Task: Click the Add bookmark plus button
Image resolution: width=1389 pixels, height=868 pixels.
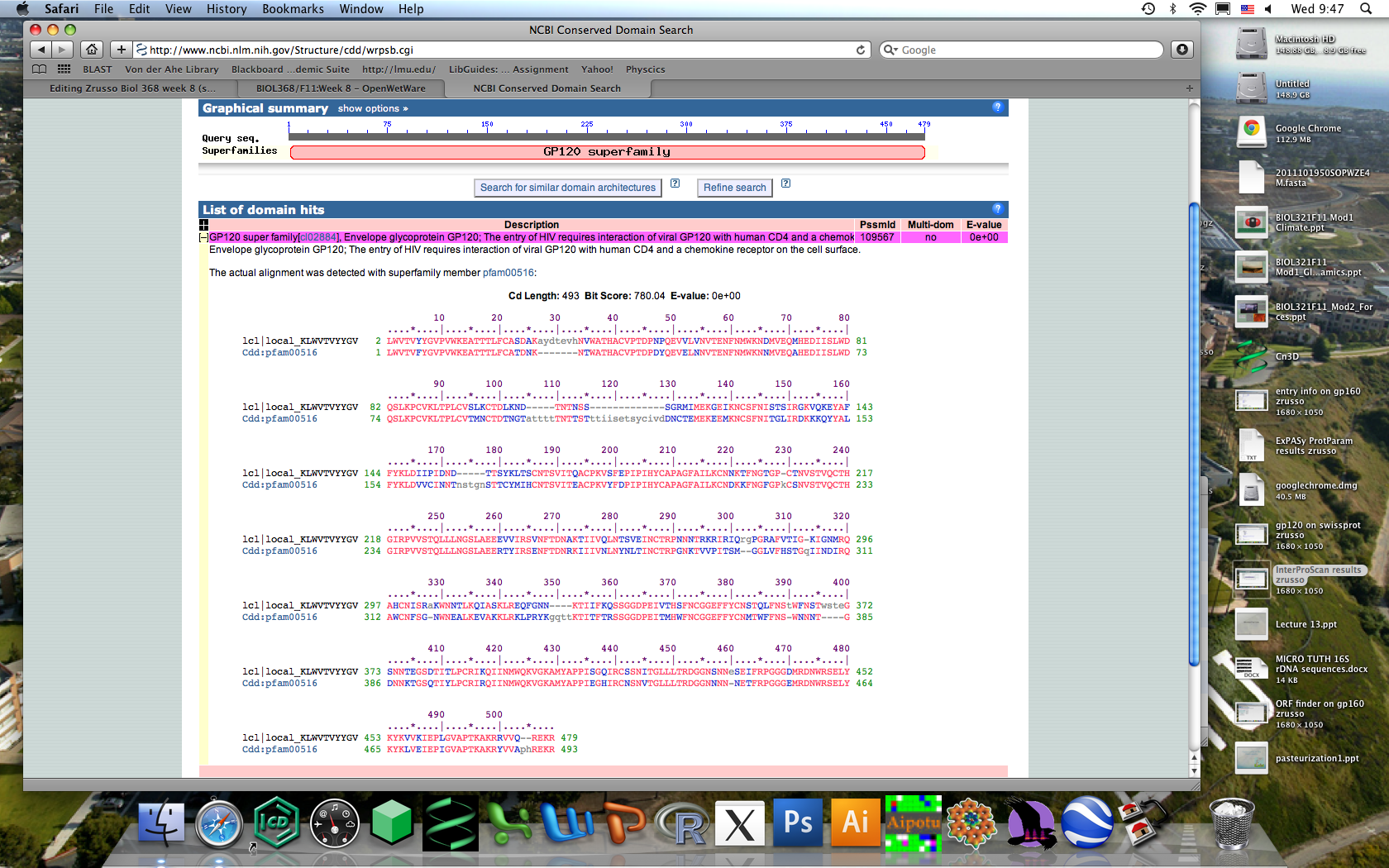Action: [121, 50]
